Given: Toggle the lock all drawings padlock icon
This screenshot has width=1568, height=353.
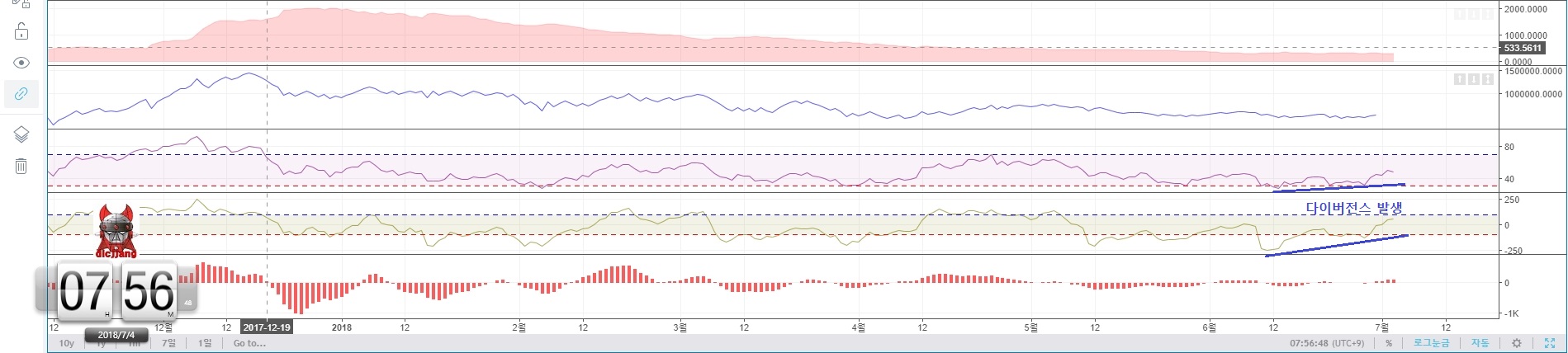Looking at the screenshot, I should 21,31.
